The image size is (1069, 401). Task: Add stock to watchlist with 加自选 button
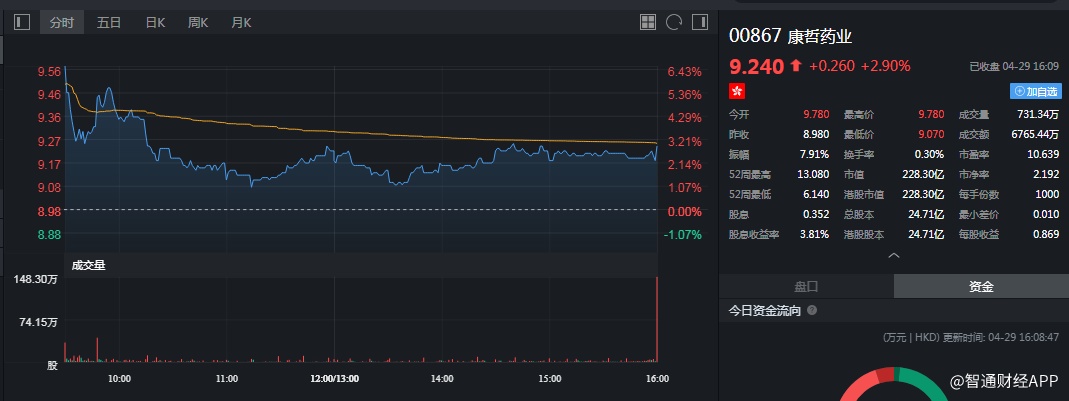coord(1036,91)
